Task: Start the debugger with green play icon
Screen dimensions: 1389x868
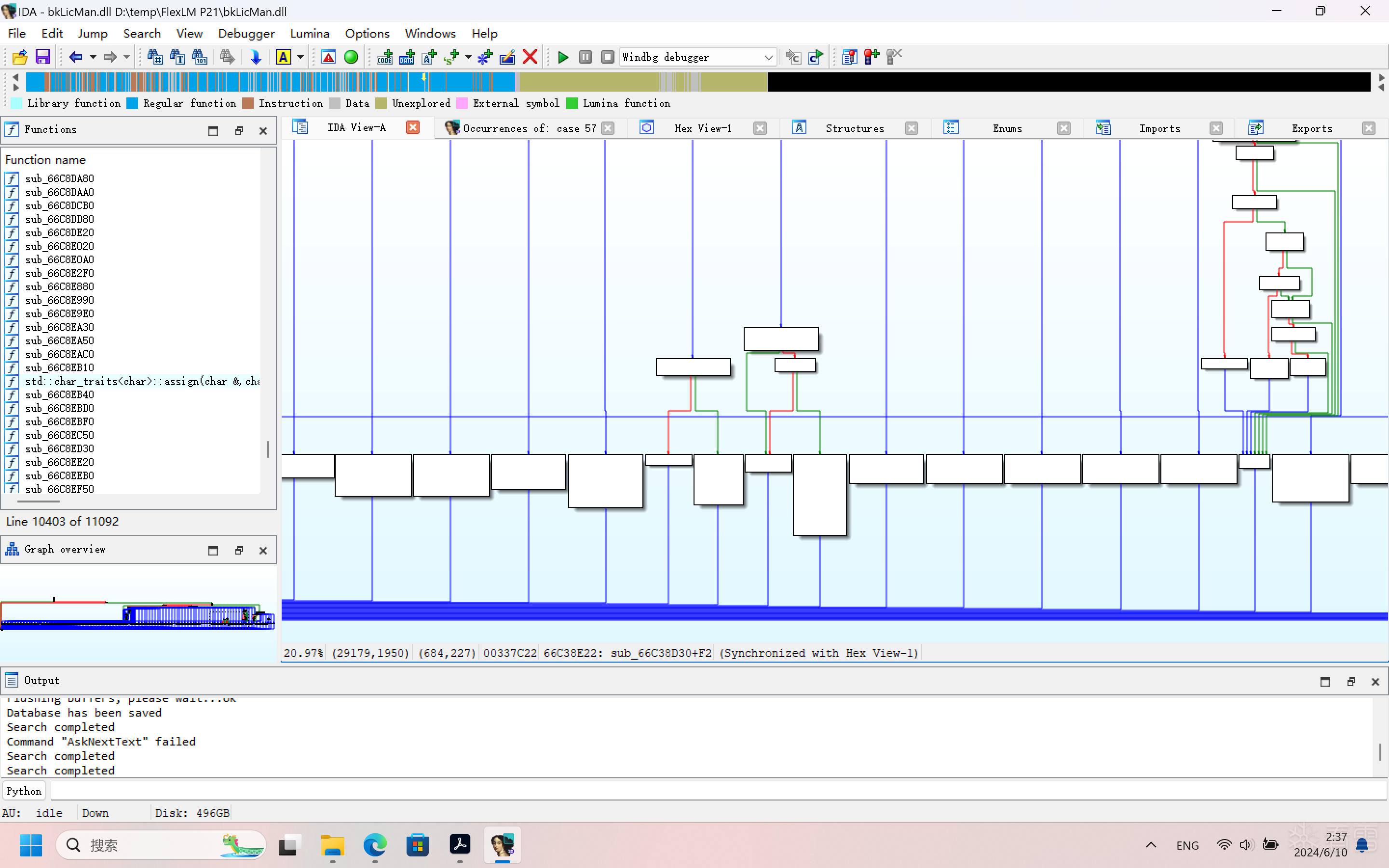Action: click(563, 57)
